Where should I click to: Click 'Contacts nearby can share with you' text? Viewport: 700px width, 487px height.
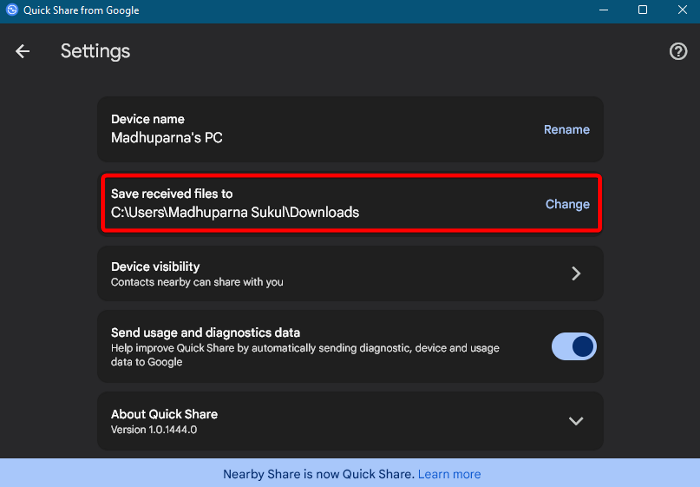[197, 282]
